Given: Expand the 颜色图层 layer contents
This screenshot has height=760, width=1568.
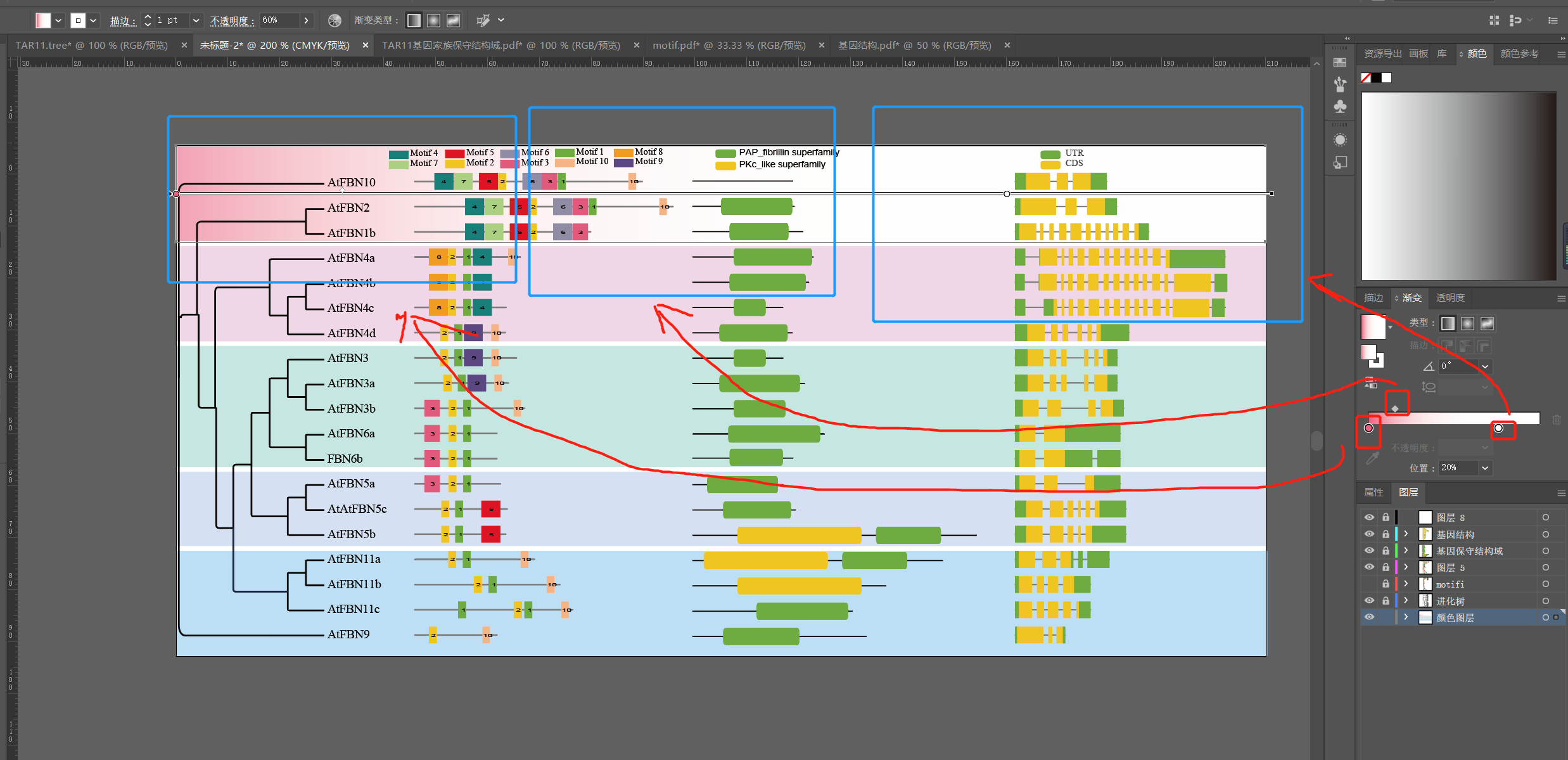Looking at the screenshot, I should [x=1406, y=617].
